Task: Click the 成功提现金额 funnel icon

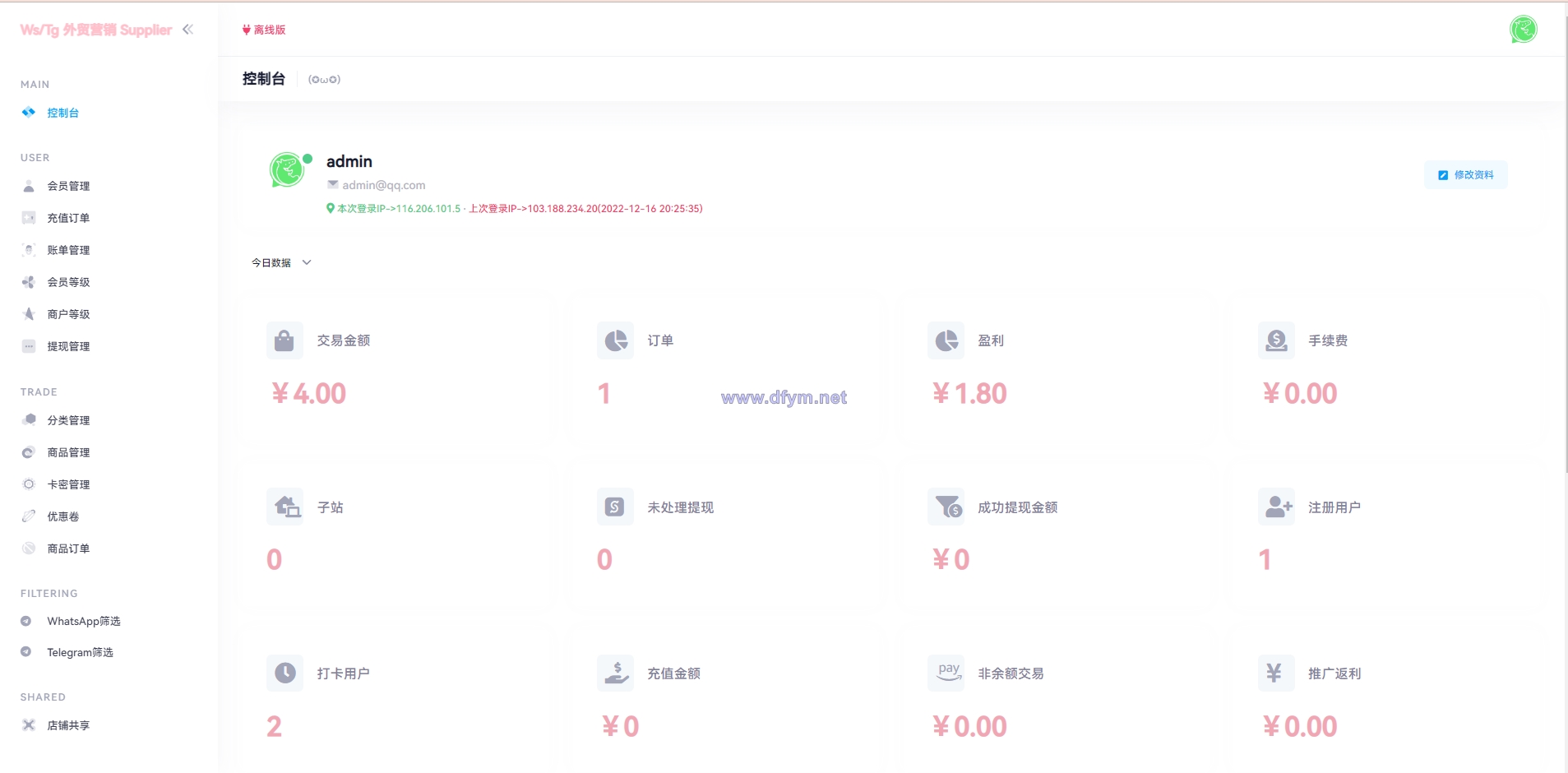Action: [x=946, y=507]
